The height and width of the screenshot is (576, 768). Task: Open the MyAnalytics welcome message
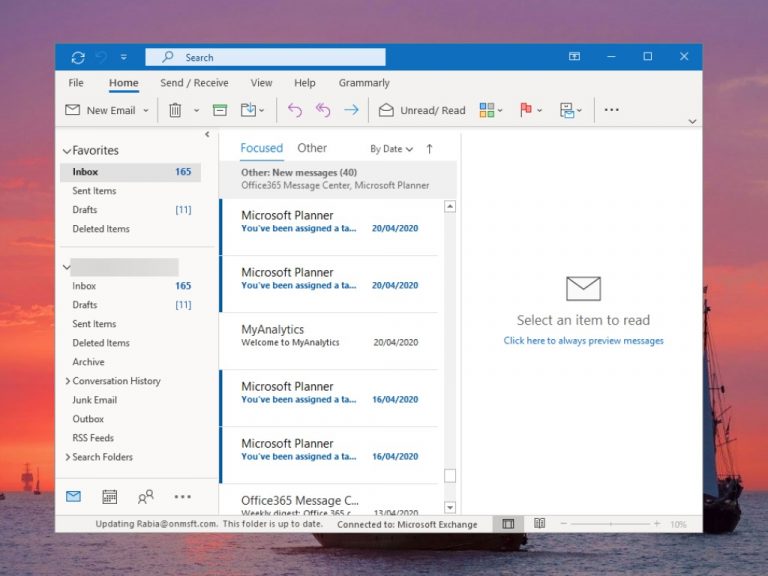point(329,341)
